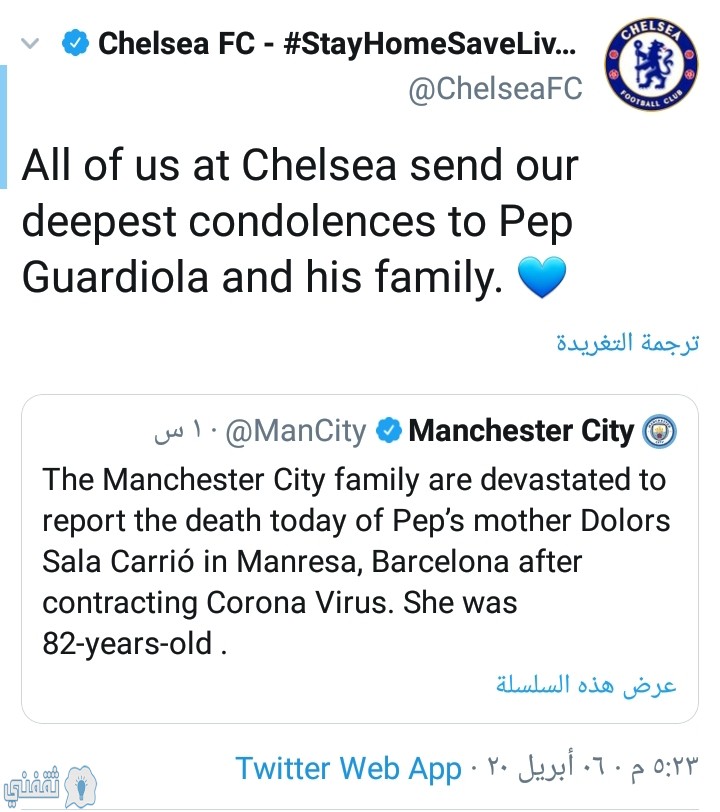Translate the tweet via ترجمة التغريدة
The image size is (720, 812).
click(x=628, y=342)
